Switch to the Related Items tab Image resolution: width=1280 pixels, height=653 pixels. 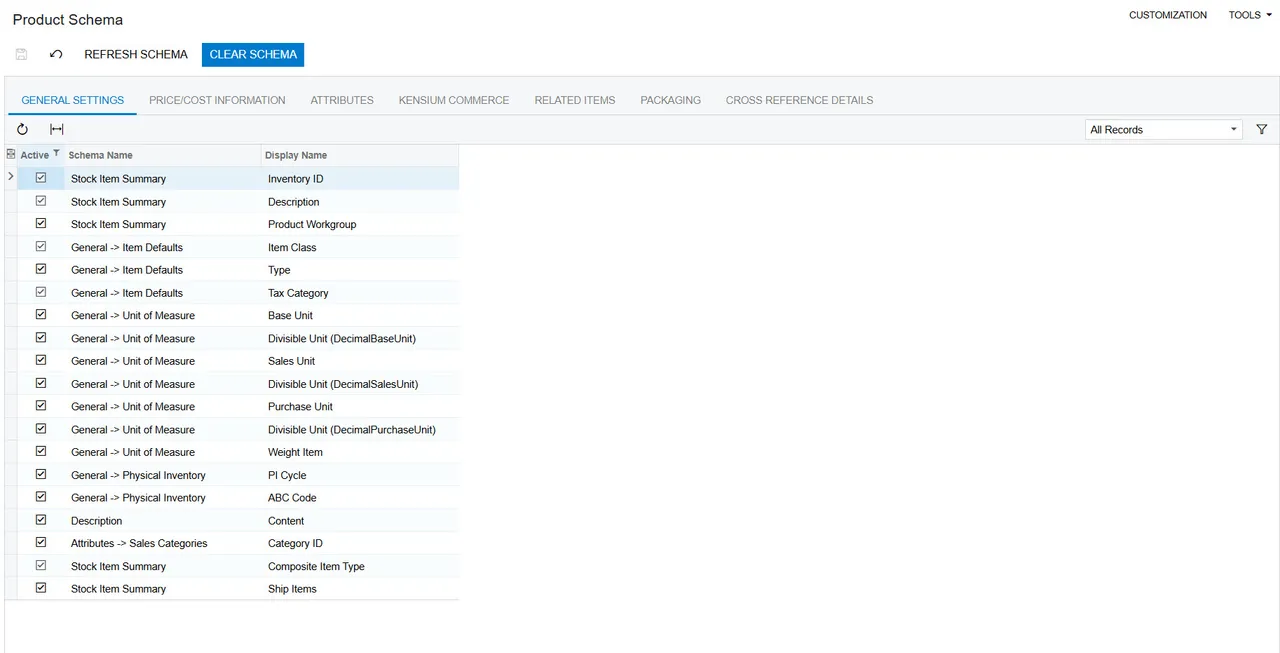[575, 100]
